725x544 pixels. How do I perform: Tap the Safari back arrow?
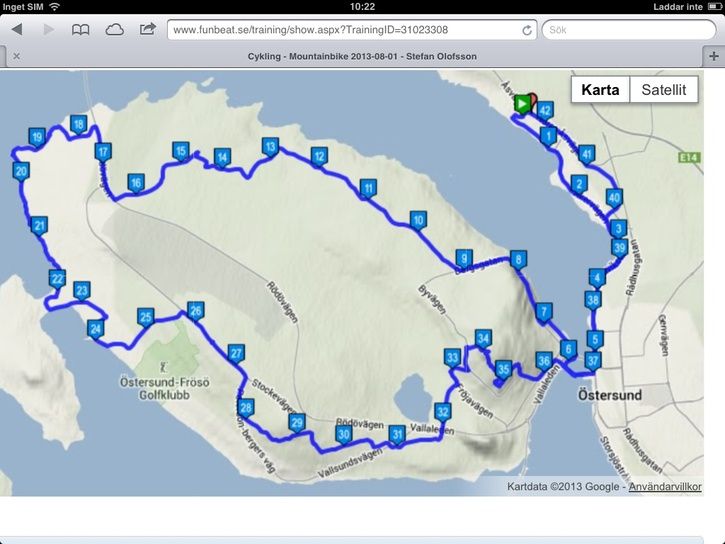pyautogui.click(x=17, y=30)
